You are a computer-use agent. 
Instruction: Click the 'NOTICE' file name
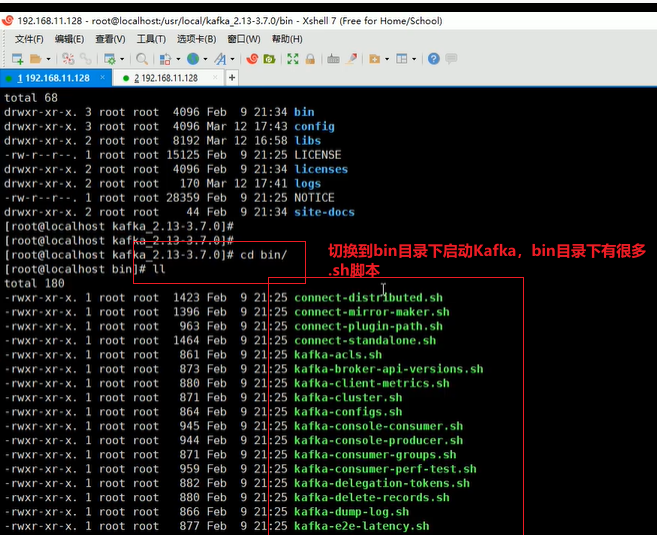pyautogui.click(x=314, y=198)
